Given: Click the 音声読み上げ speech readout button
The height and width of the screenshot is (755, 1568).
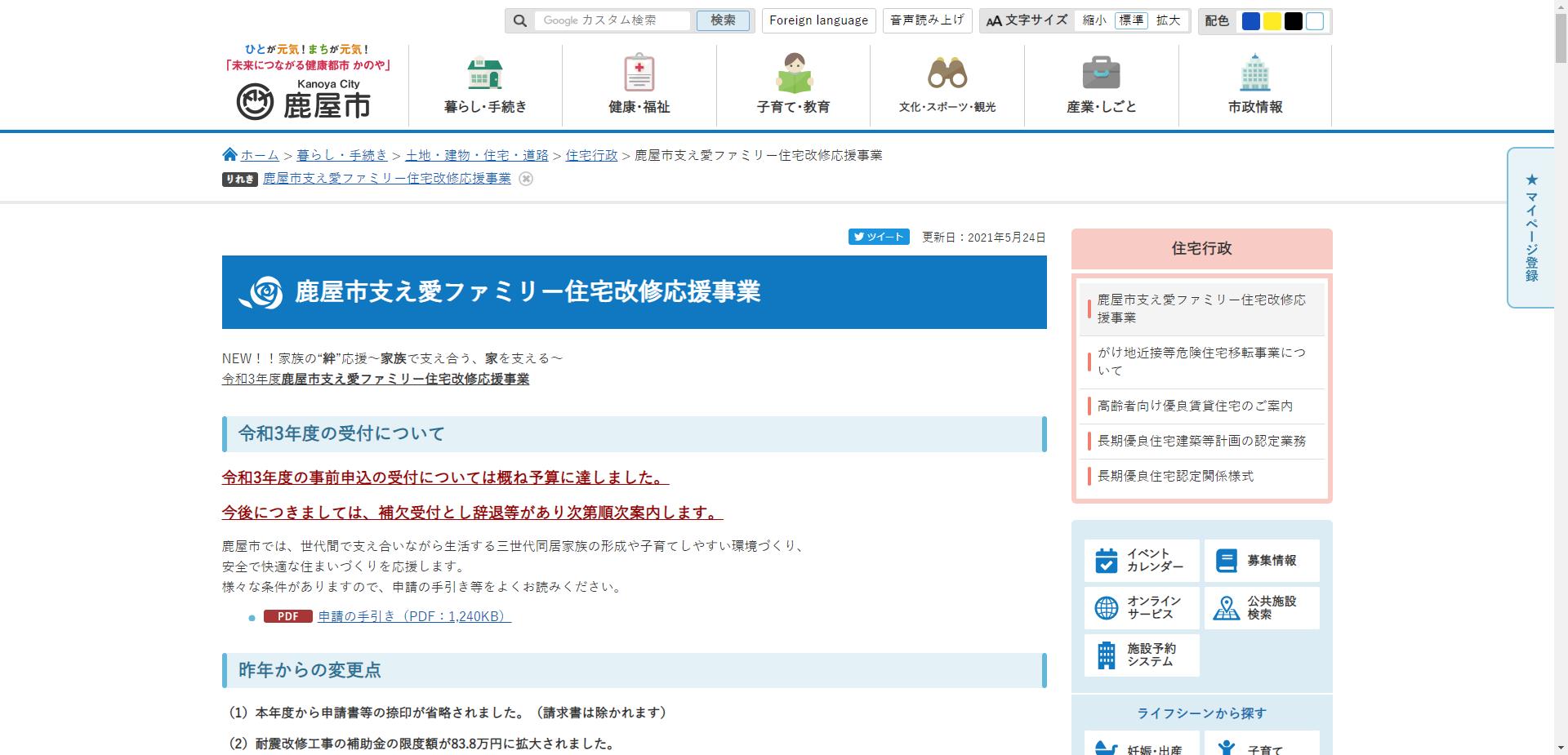Looking at the screenshot, I should click(x=927, y=20).
